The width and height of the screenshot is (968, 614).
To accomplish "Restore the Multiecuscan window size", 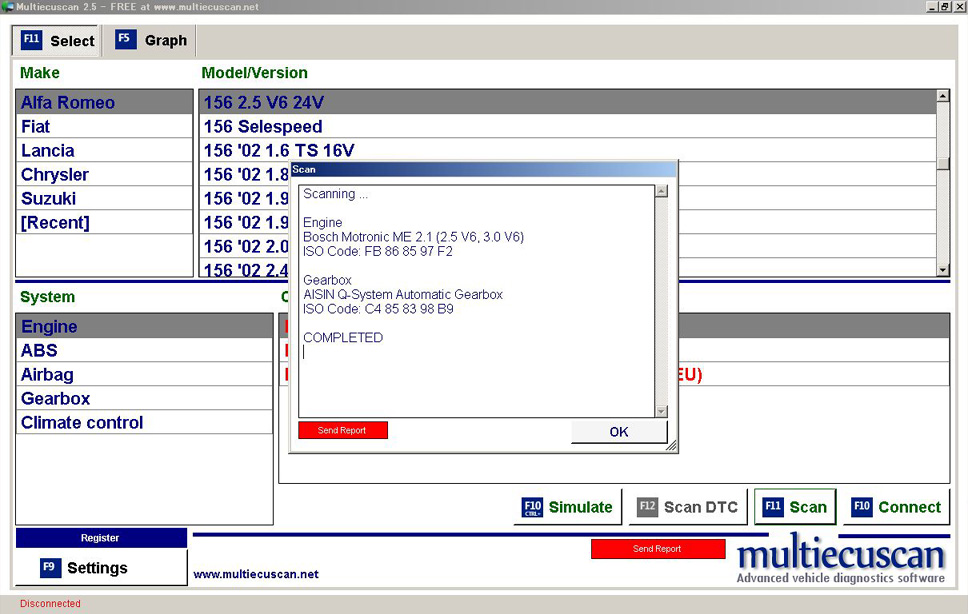I will 944,7.
